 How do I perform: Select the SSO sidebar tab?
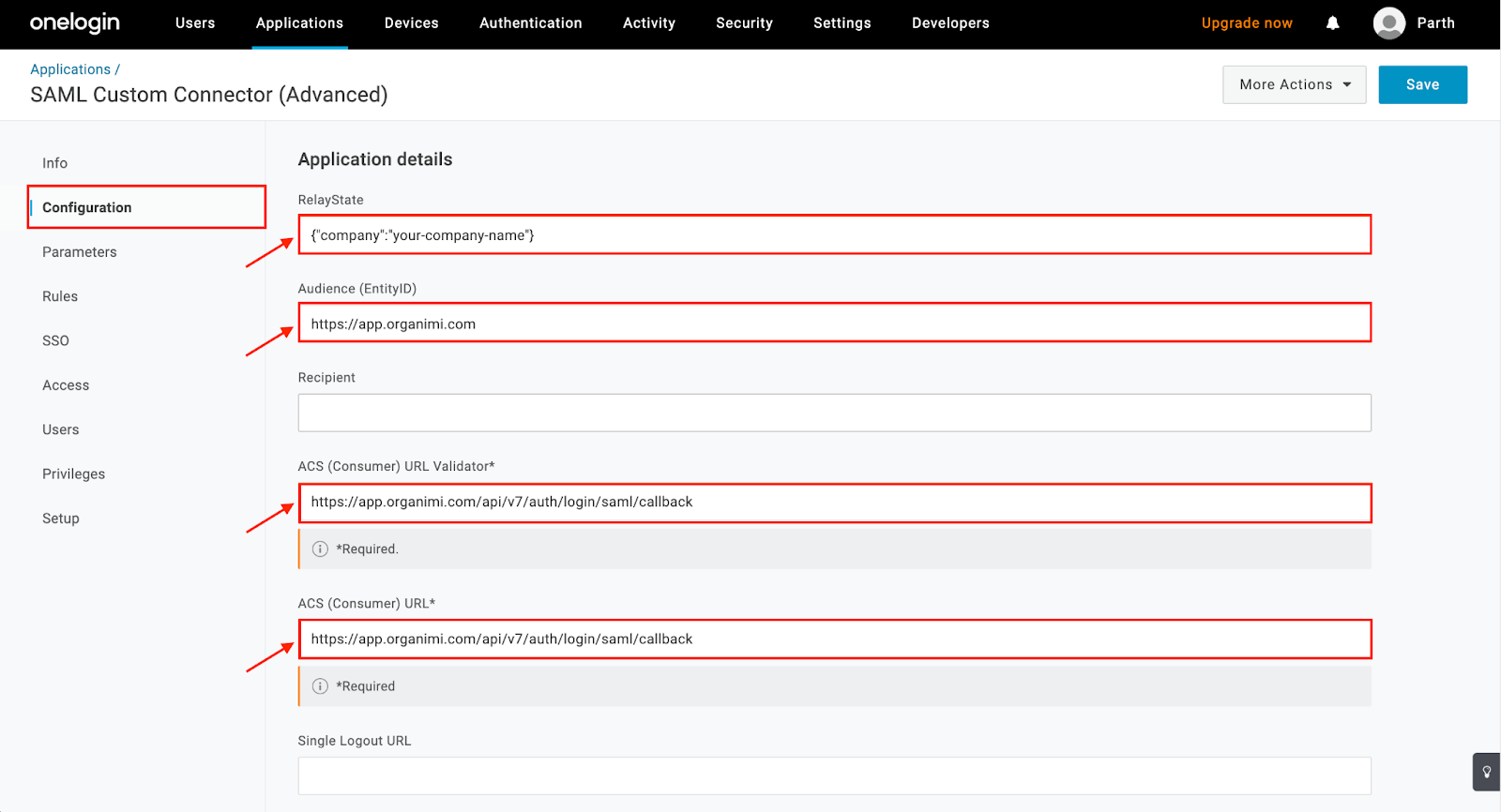point(55,340)
